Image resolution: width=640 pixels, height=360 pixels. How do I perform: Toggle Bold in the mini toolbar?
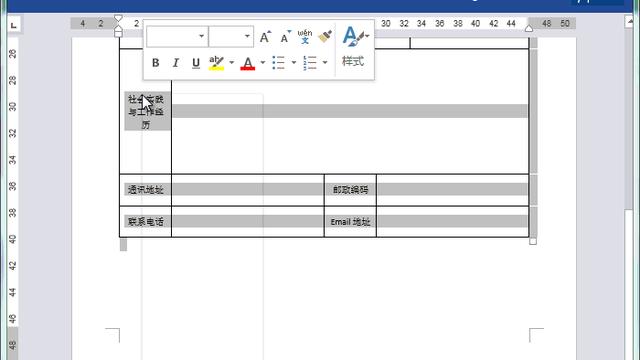coord(156,63)
